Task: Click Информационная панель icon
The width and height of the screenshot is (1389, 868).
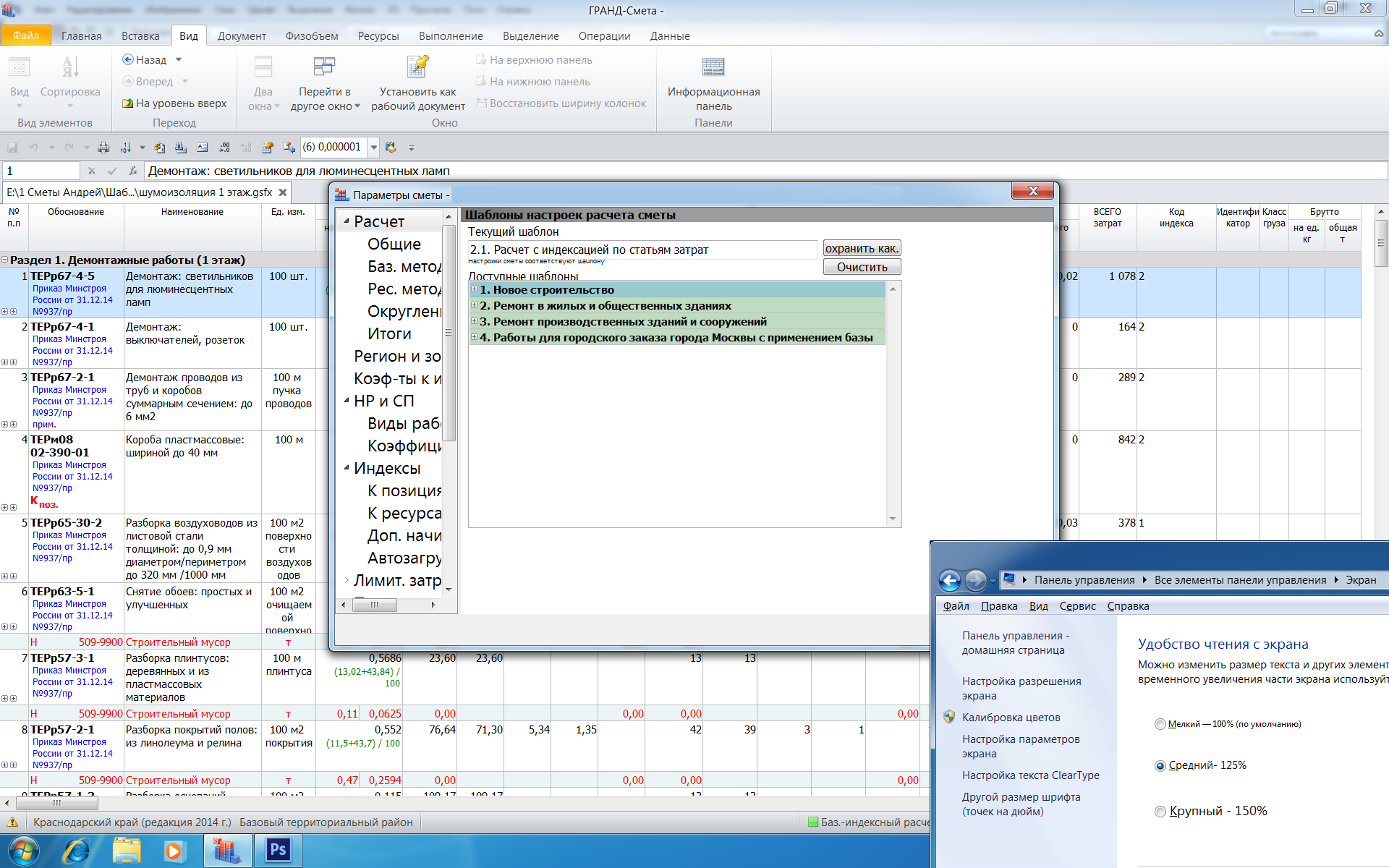Action: click(x=713, y=68)
